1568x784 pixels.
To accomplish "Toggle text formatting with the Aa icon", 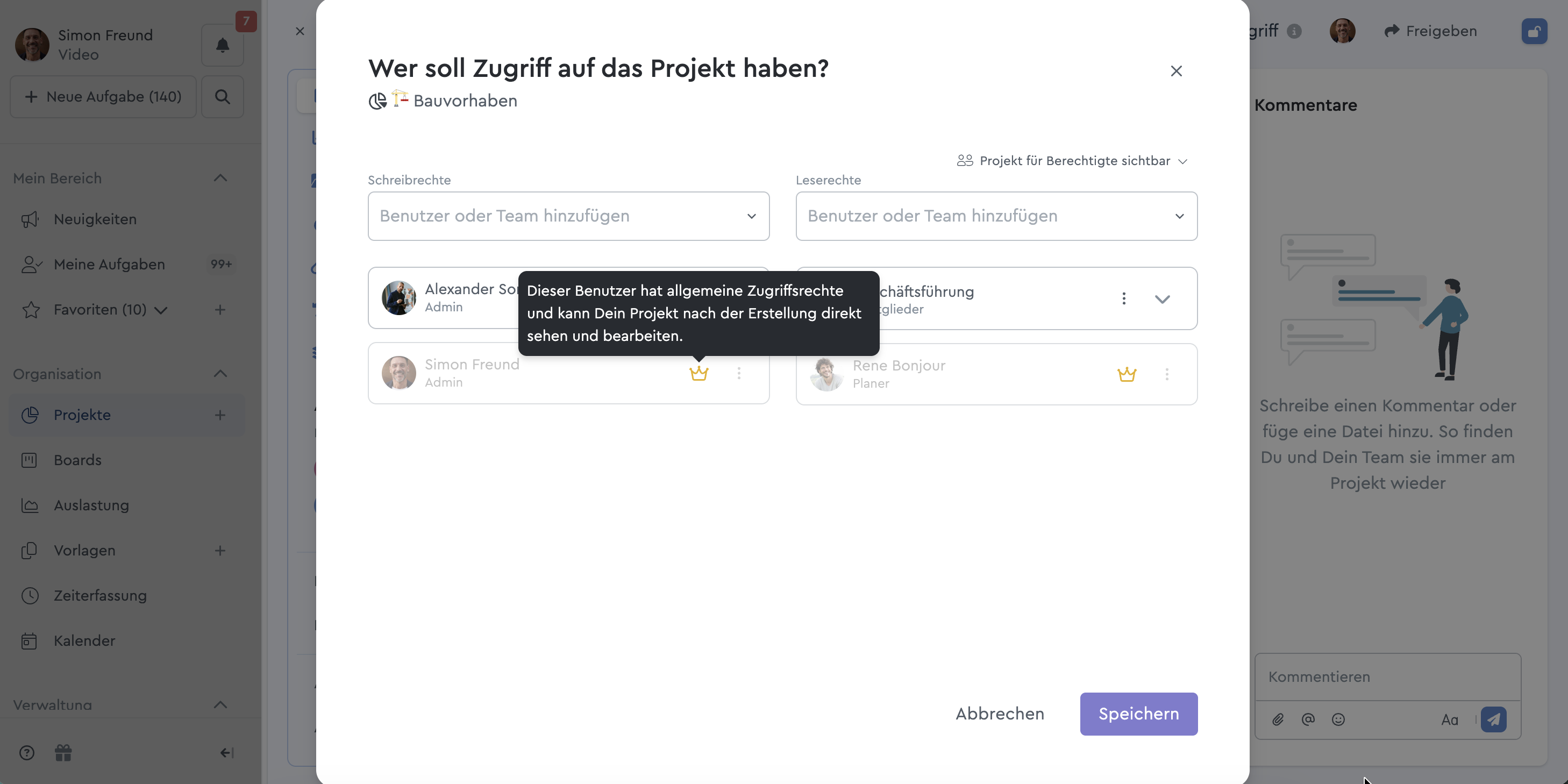I will click(x=1449, y=720).
